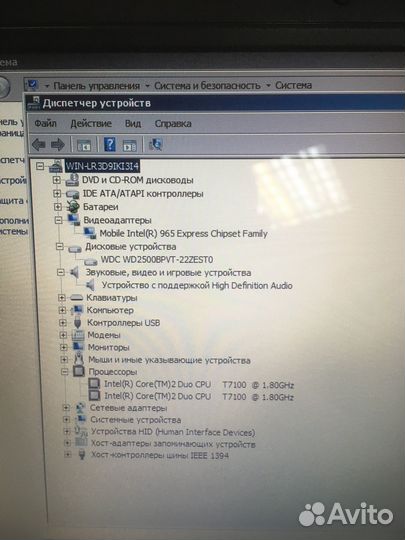Click the Дисковые устройства disk icon
The height and width of the screenshot is (540, 405).
pos(75,248)
